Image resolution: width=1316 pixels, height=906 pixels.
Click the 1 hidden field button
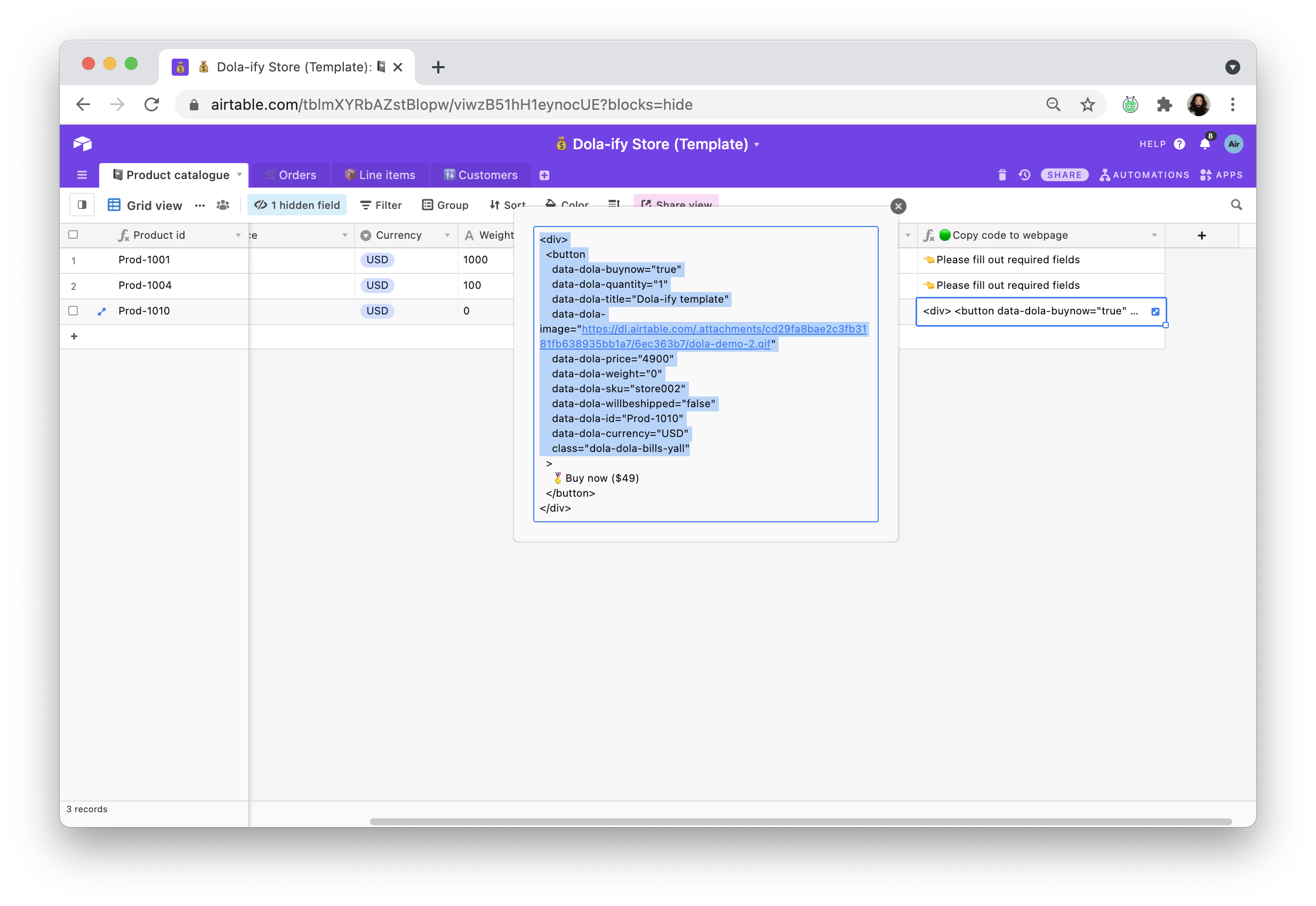297,205
